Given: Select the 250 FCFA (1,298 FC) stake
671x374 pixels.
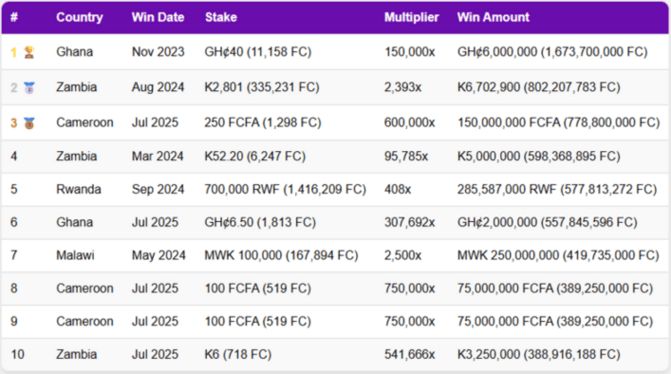Looking at the screenshot, I should click(263, 122).
